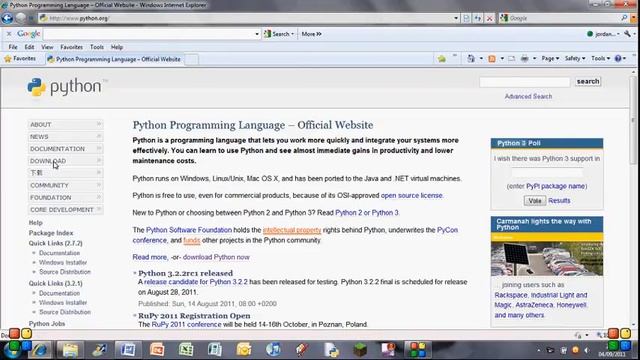The image size is (640, 360).
Task: Open the Google toolbar Search button dropdown
Action: (293, 34)
